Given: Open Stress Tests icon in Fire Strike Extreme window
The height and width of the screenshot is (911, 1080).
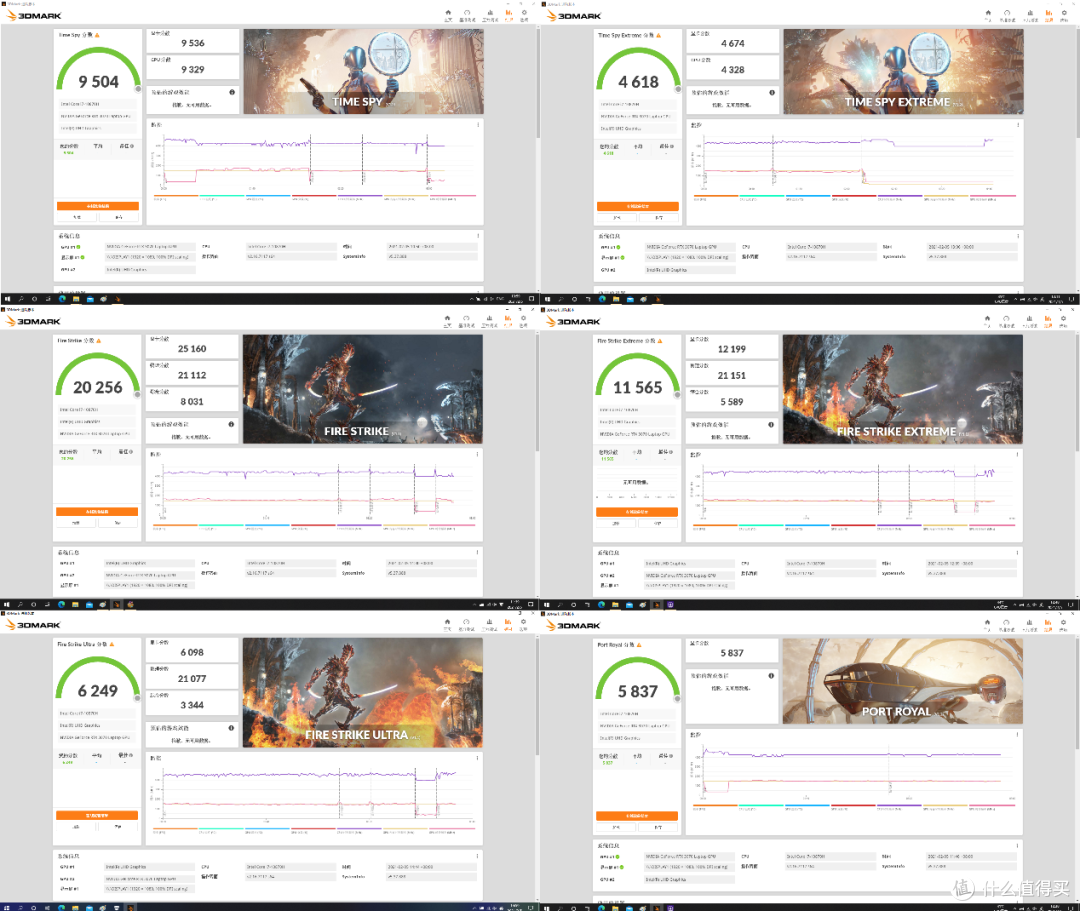Looking at the screenshot, I should click(1029, 320).
